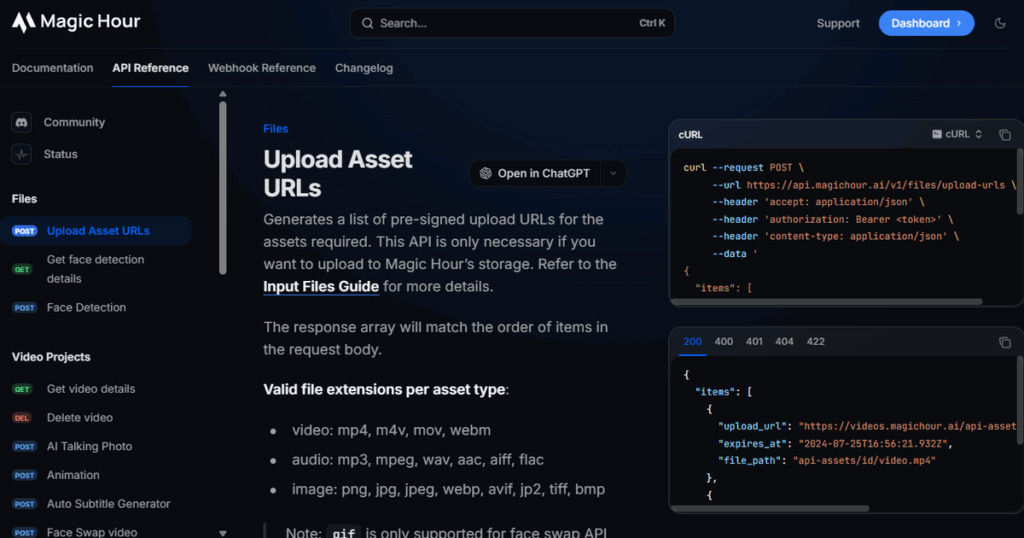
Task: Click POST badge beside Auto Subtitle Generator
Action: pyautogui.click(x=25, y=504)
